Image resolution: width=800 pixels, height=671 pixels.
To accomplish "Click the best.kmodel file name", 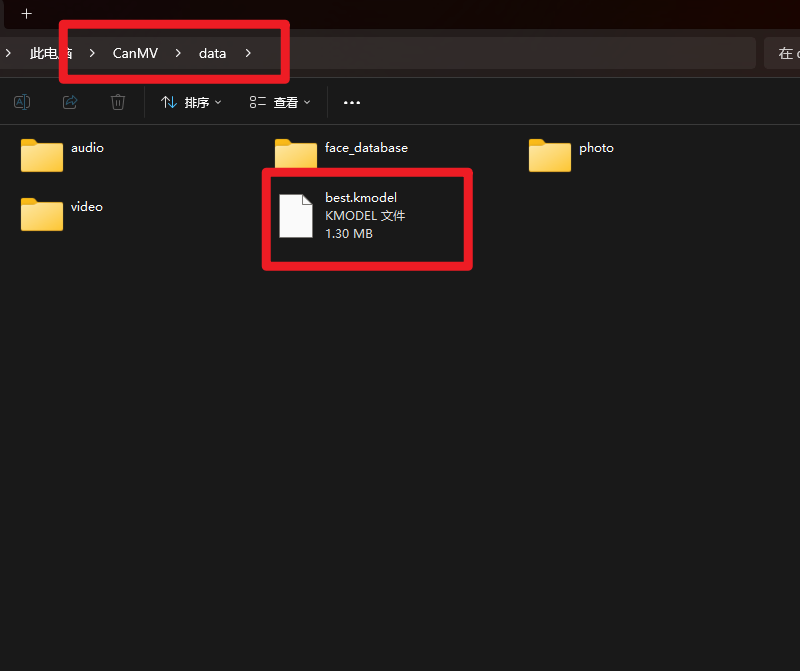I will point(361,197).
